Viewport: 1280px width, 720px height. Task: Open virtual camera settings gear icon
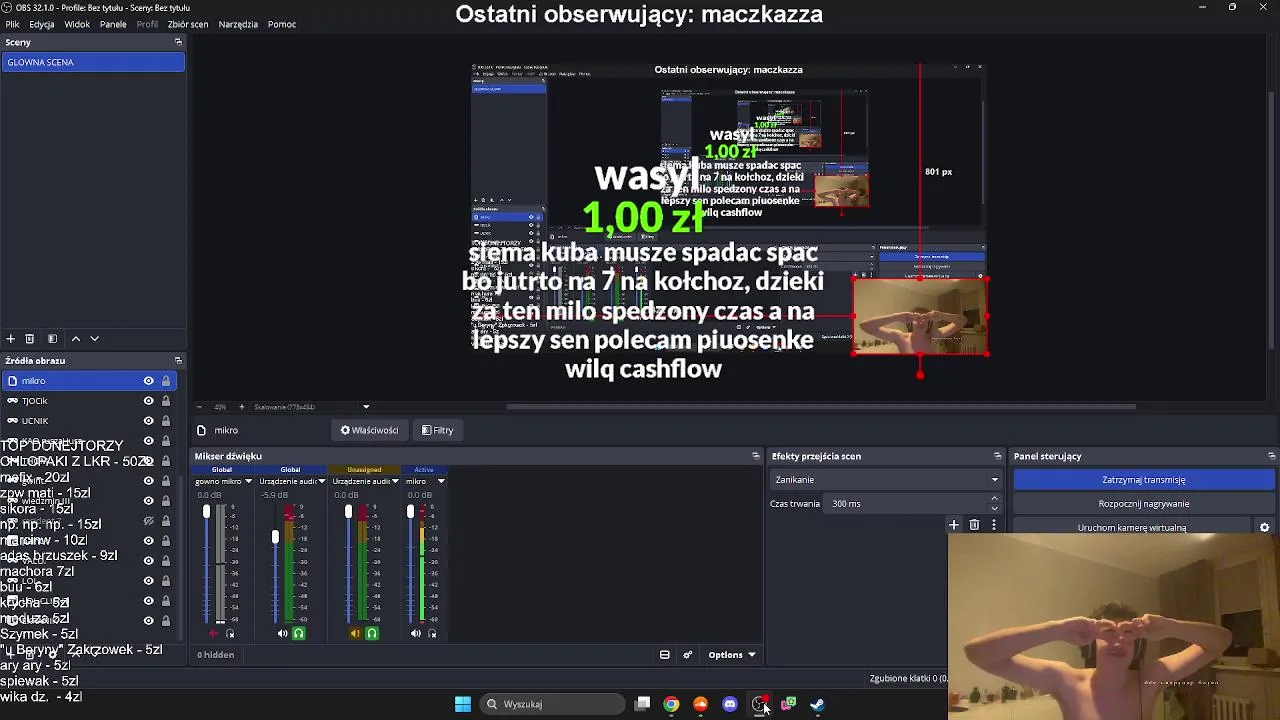1264,527
